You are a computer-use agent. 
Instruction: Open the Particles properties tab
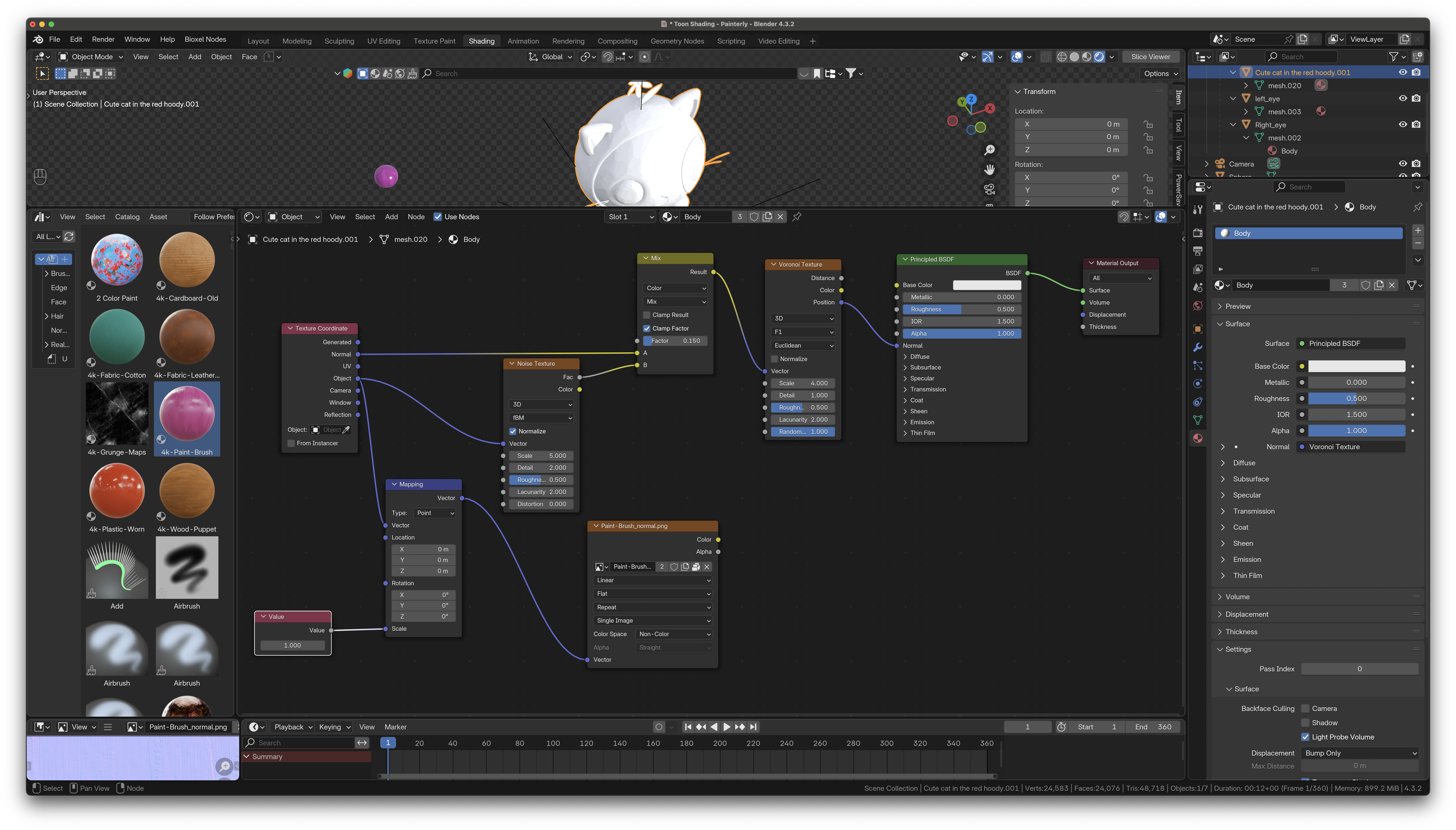tap(1198, 365)
